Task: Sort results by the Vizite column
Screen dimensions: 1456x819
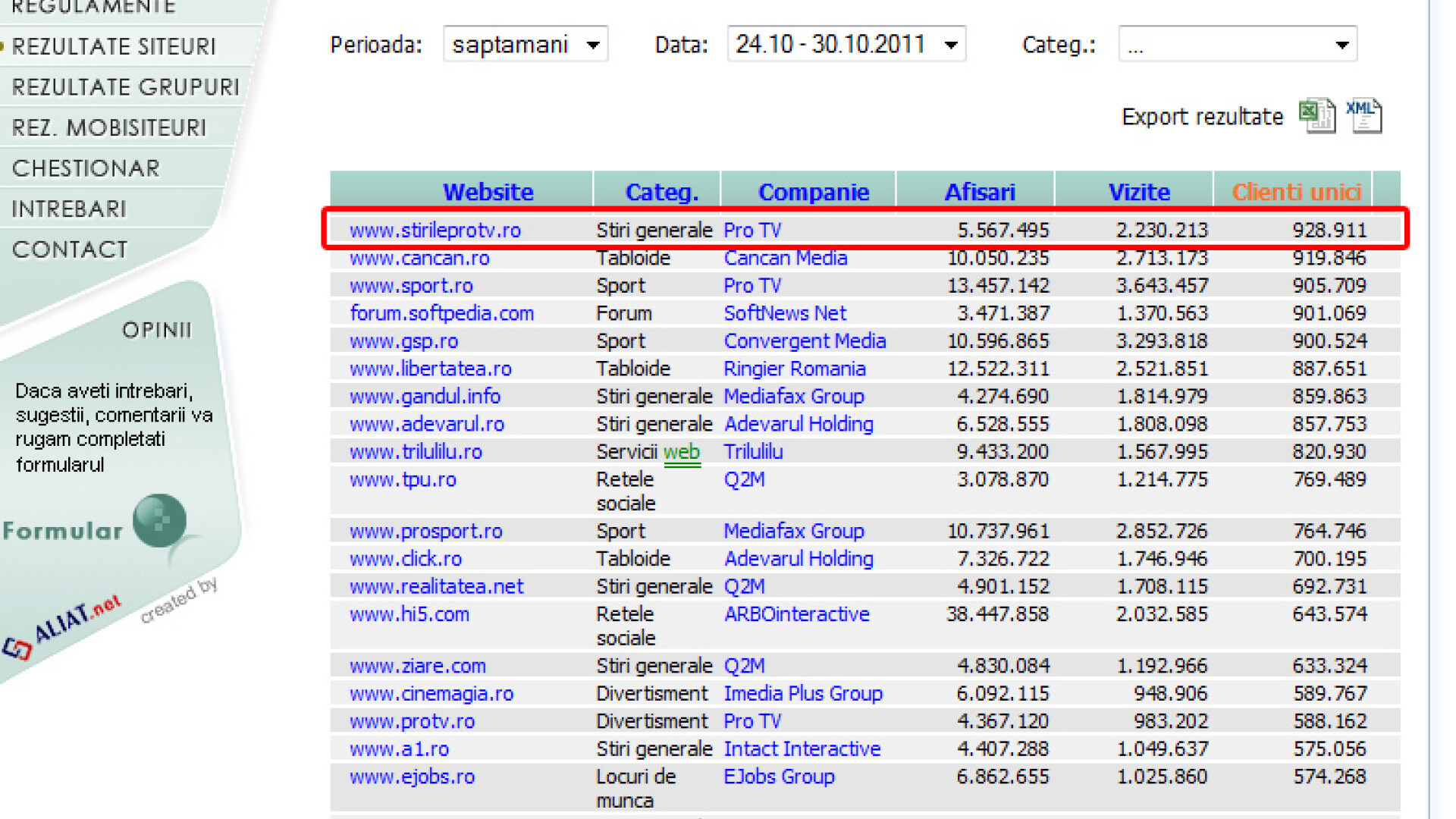Action: 1140,191
